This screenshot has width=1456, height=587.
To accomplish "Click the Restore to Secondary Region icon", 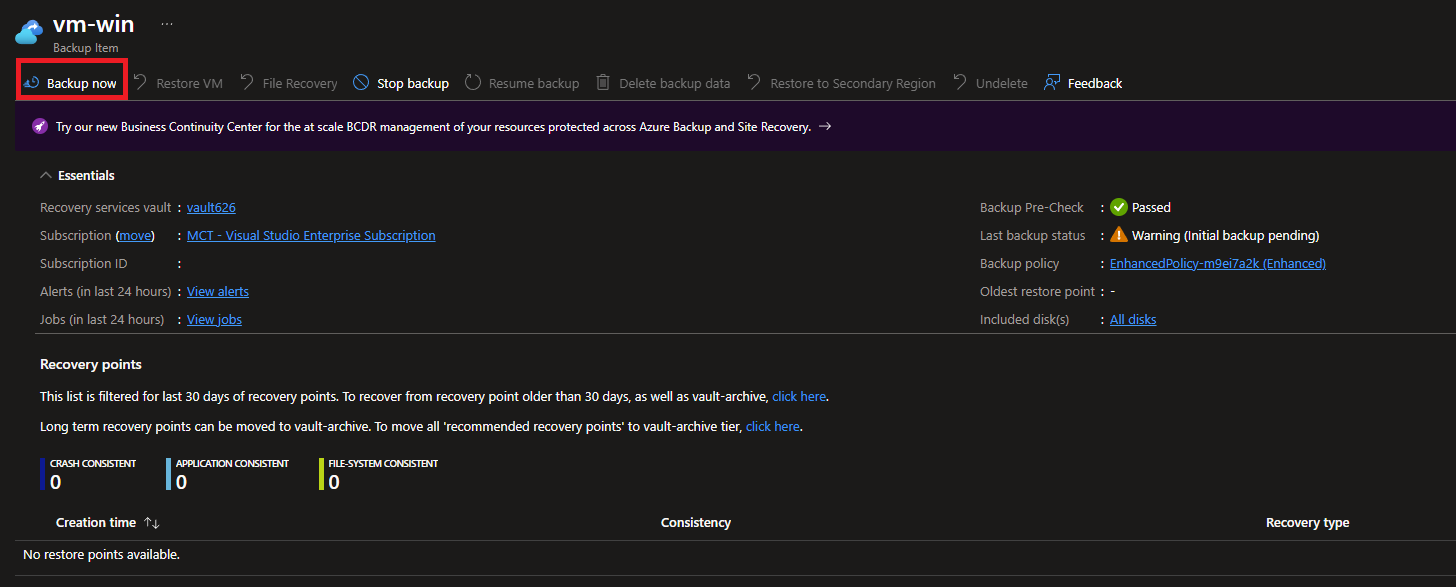I will point(754,82).
